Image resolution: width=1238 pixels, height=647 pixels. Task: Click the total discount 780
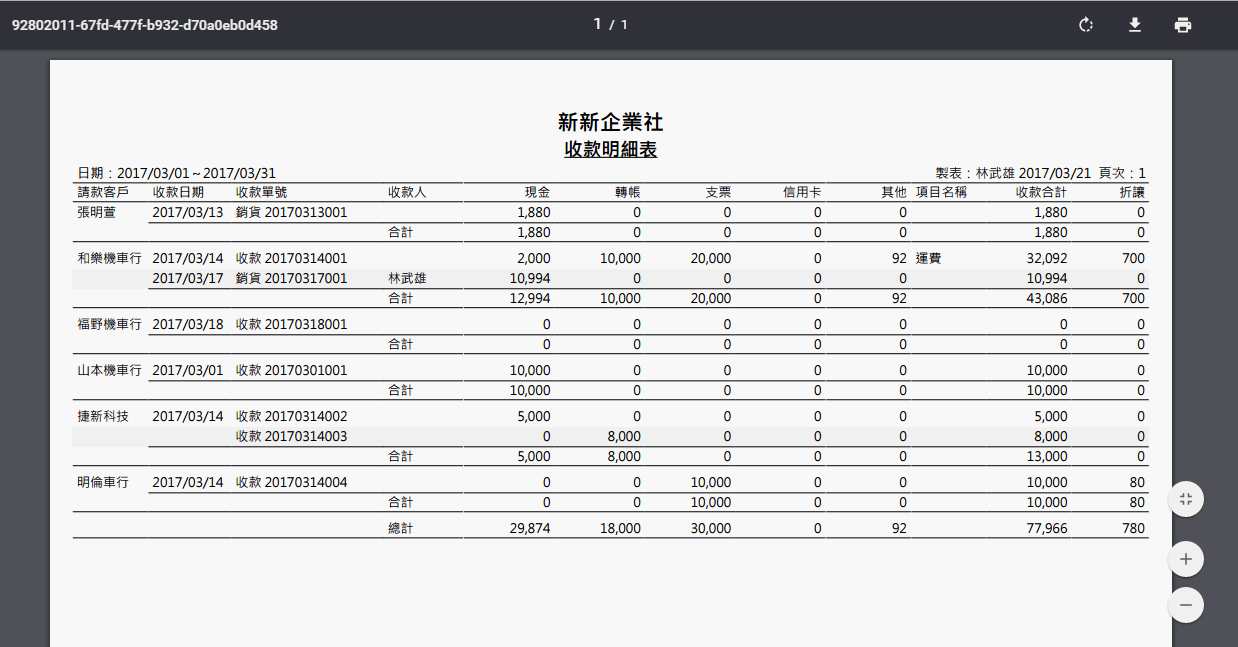tap(1133, 528)
